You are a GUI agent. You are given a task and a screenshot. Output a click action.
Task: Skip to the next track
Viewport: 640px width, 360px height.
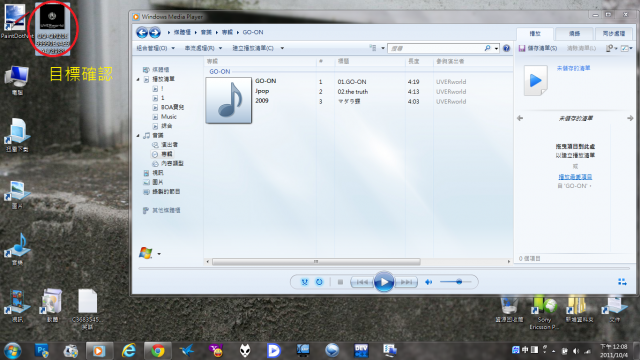(x=406, y=282)
